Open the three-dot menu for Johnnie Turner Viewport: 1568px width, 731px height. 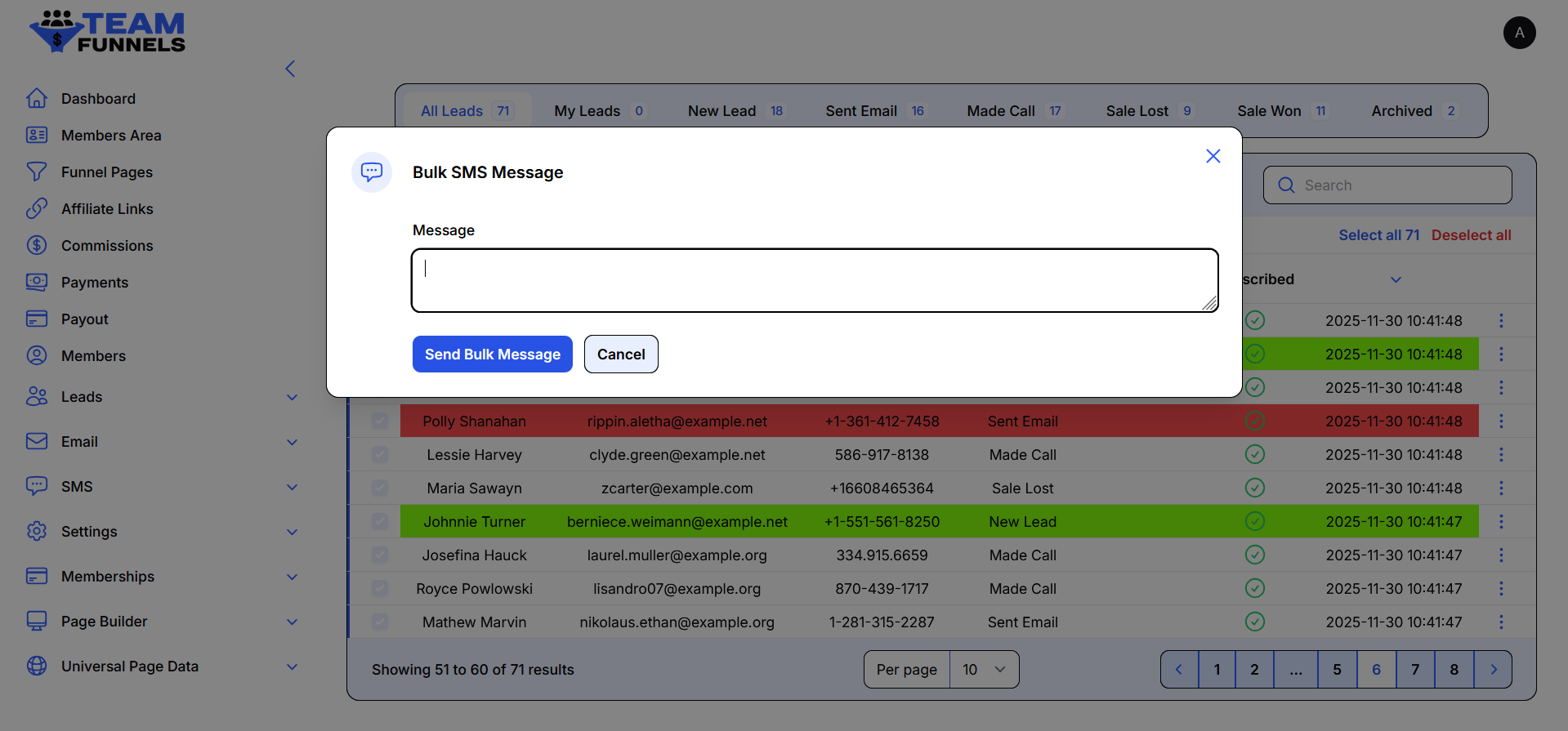1501,522
